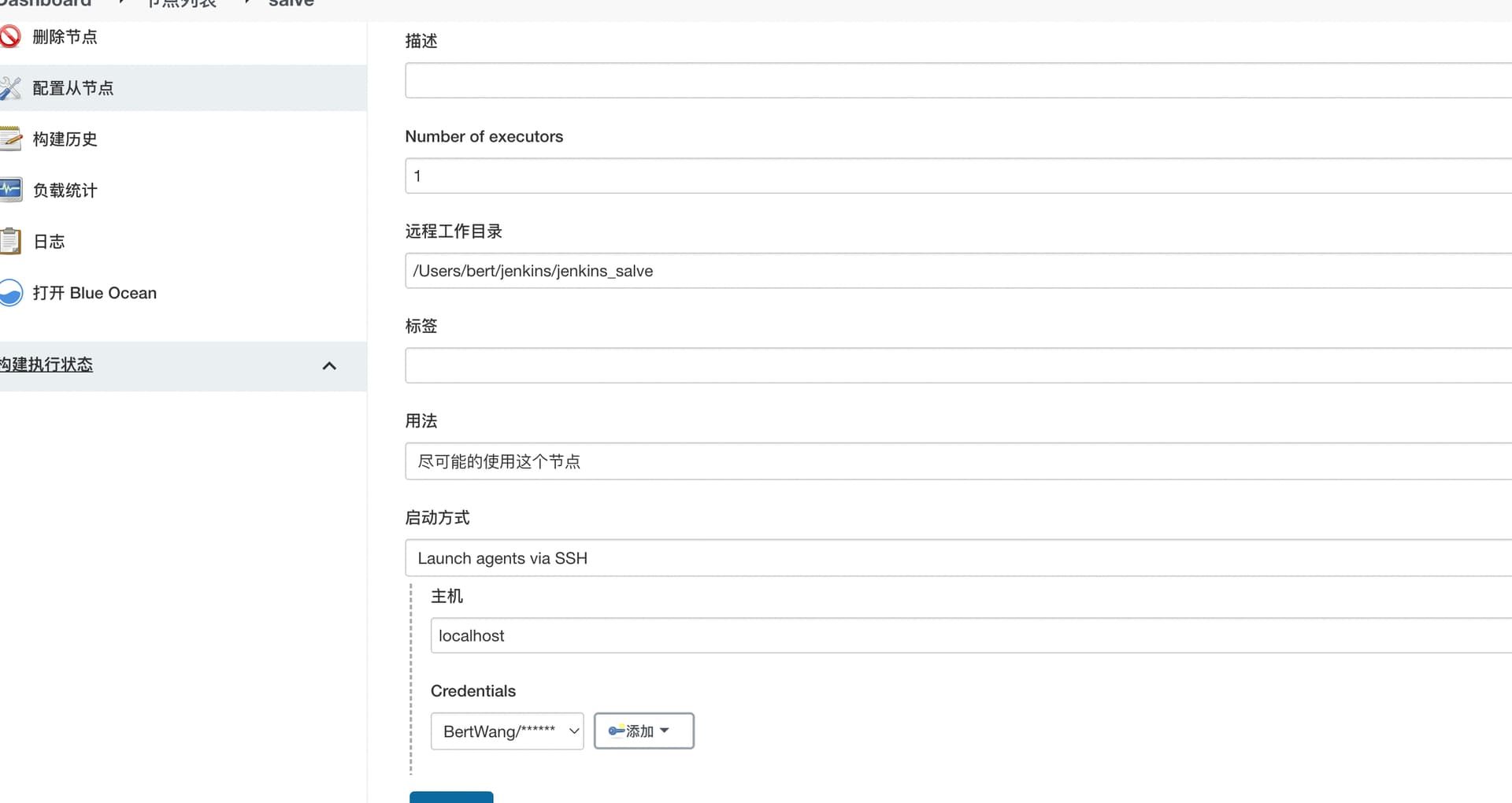The image size is (1512, 803).
Task: Open the BertWang credentials dropdown
Action: click(507, 731)
